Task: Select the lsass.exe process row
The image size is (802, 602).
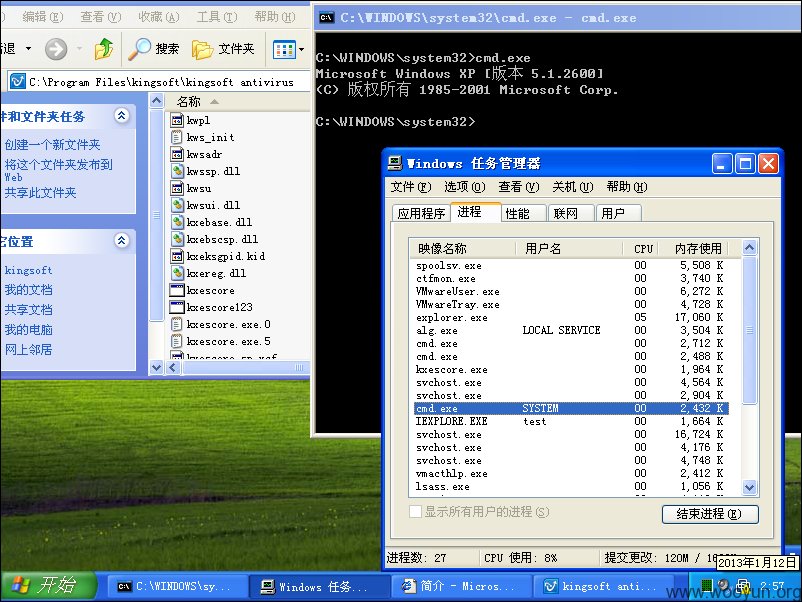Action: [x=570, y=486]
